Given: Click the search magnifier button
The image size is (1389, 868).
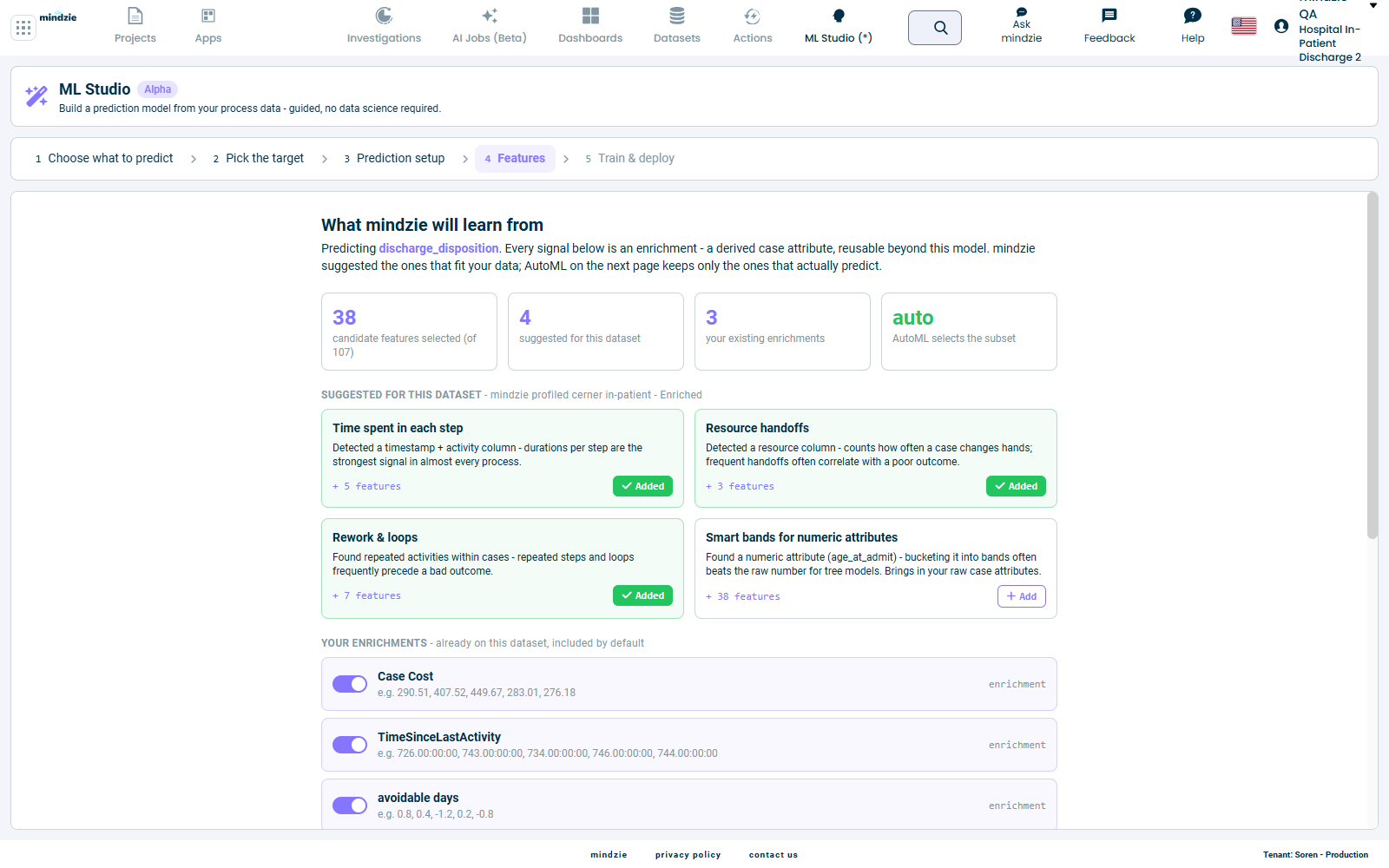Looking at the screenshot, I should 935,28.
